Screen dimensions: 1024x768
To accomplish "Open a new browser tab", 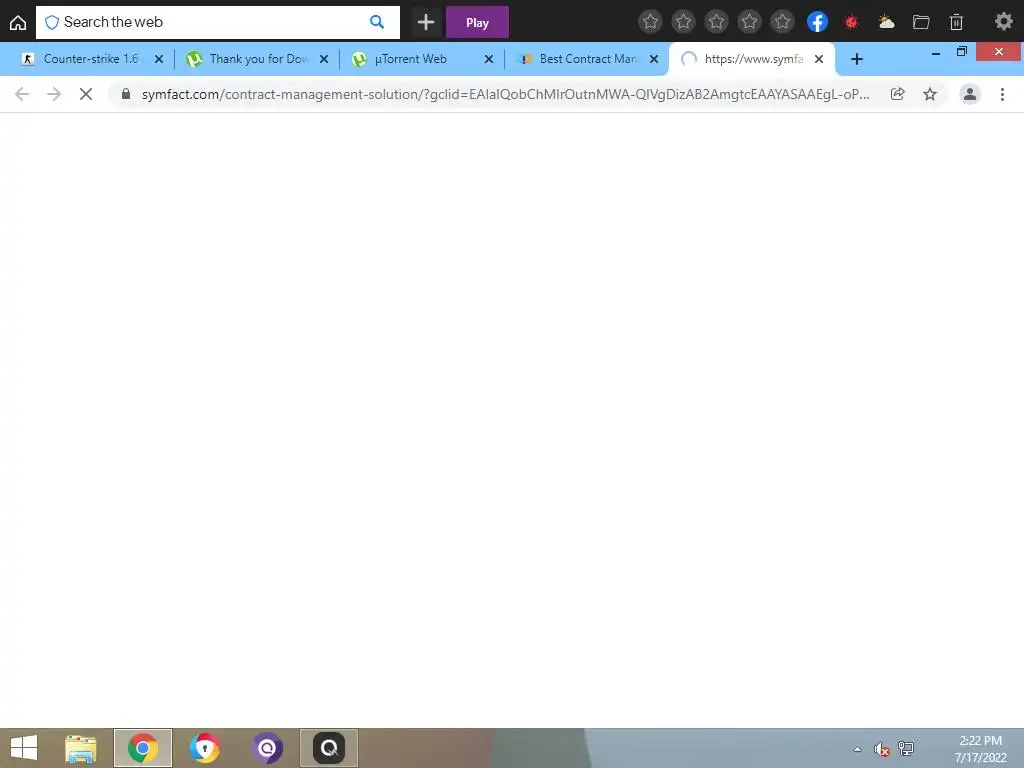I will point(857,59).
